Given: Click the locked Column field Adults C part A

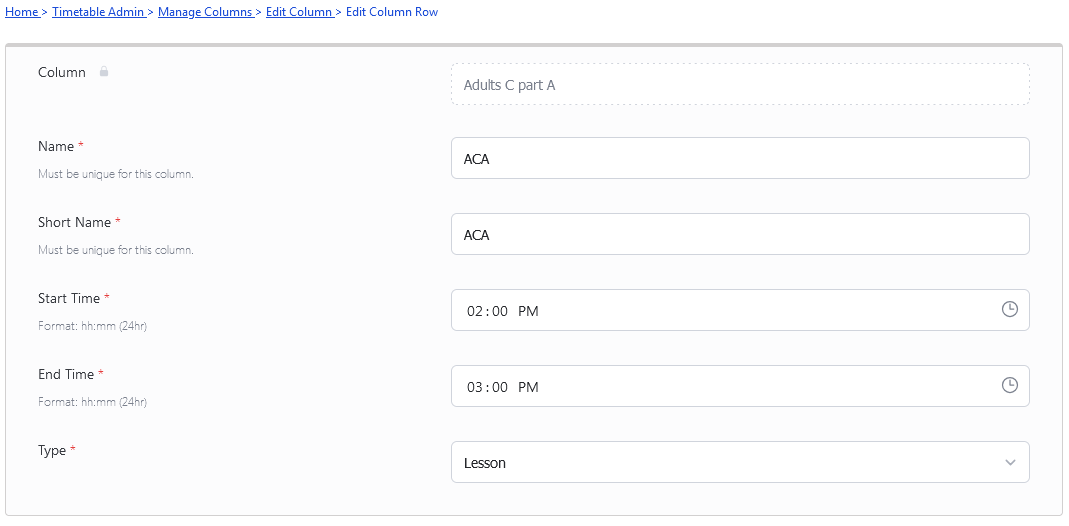Looking at the screenshot, I should 740,84.
